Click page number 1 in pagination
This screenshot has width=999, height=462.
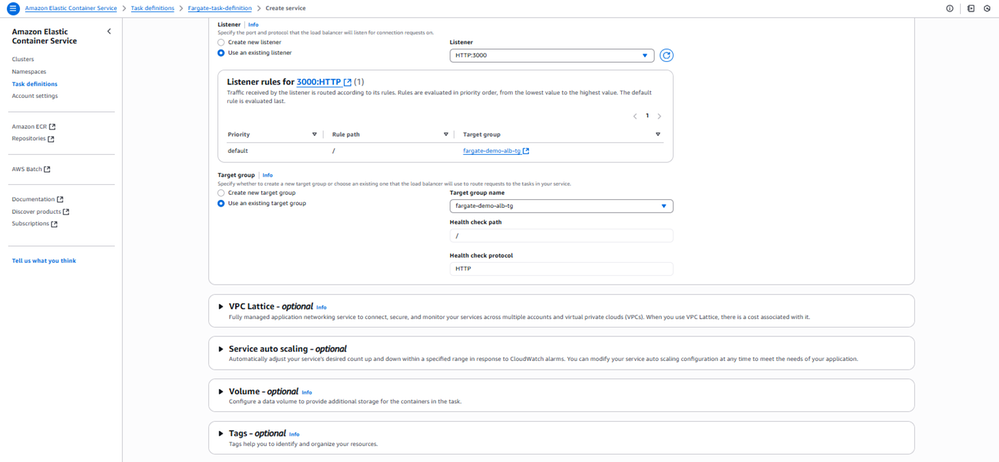tap(647, 116)
